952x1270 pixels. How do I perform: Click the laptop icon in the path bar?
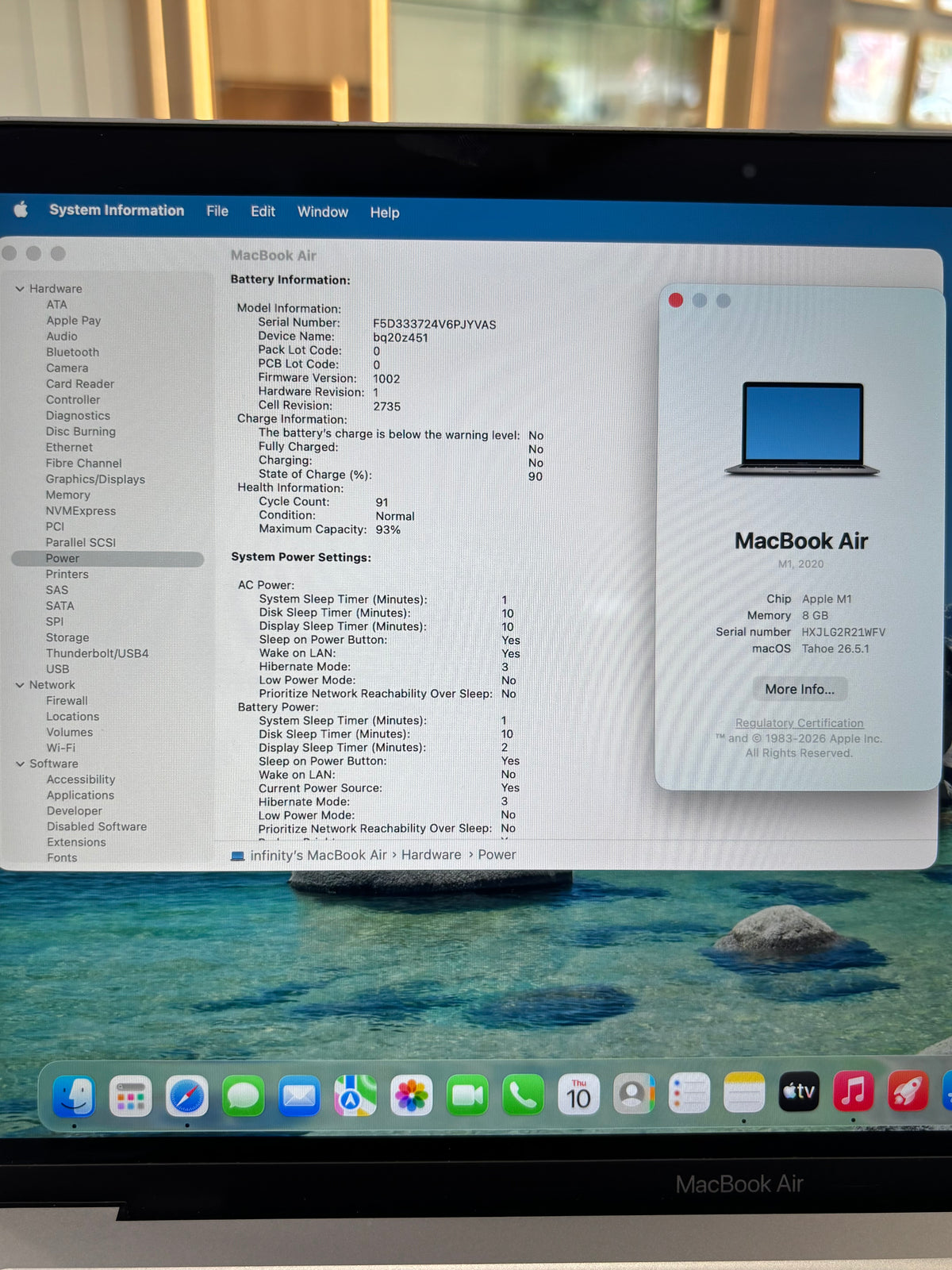(x=237, y=856)
